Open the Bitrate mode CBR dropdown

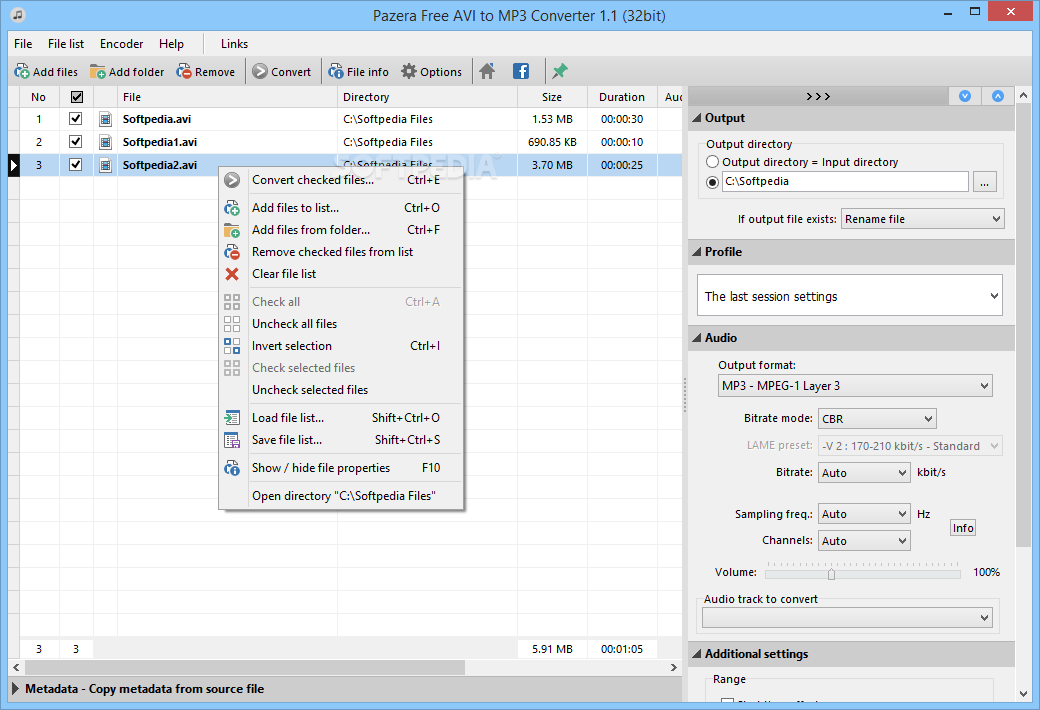[x=877, y=419]
